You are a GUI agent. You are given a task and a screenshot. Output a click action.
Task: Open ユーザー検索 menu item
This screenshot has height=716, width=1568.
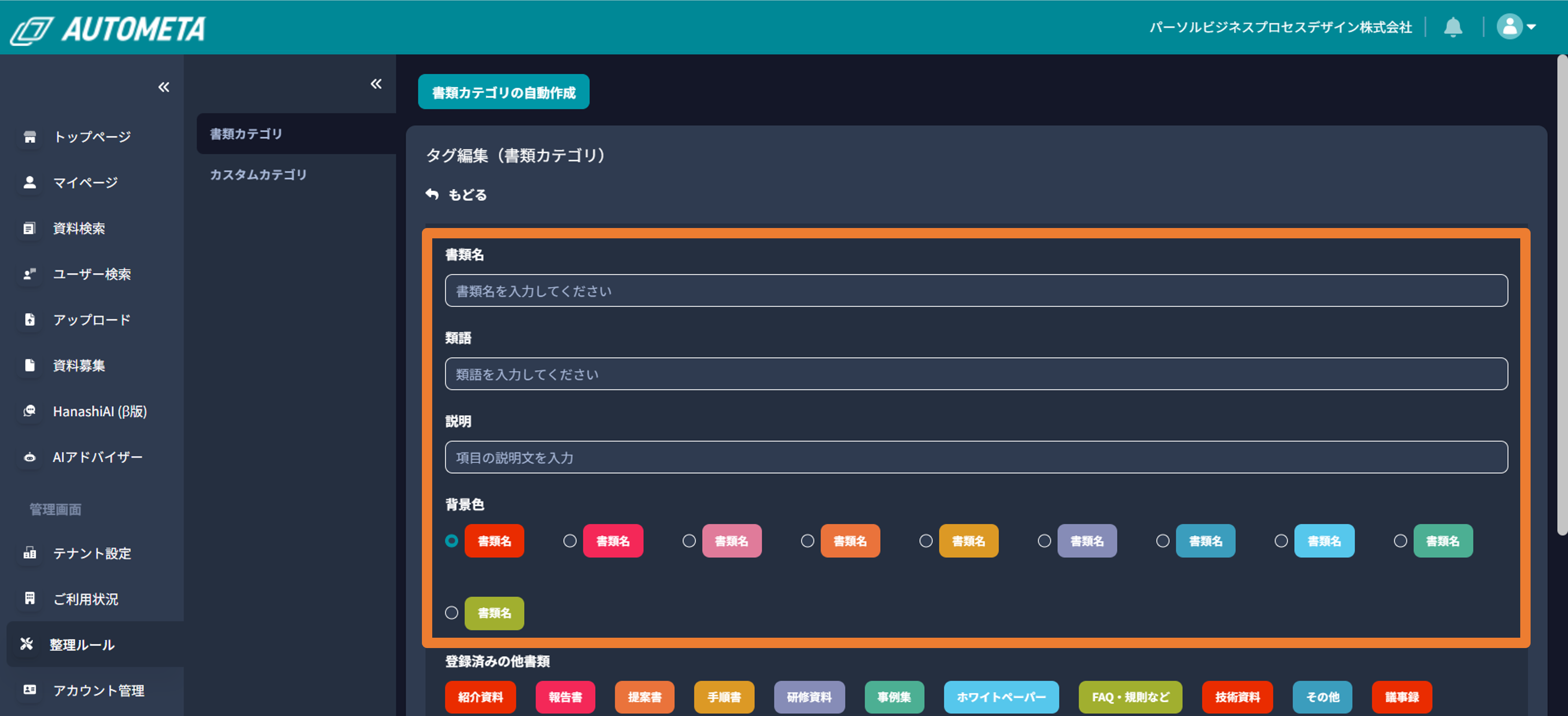(x=92, y=274)
